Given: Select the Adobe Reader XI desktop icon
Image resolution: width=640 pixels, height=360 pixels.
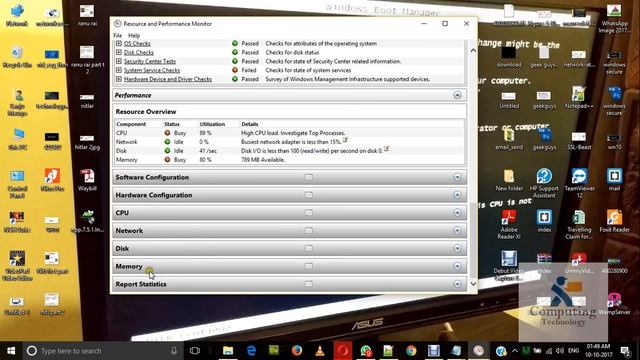Looking at the screenshot, I should 509,224.
